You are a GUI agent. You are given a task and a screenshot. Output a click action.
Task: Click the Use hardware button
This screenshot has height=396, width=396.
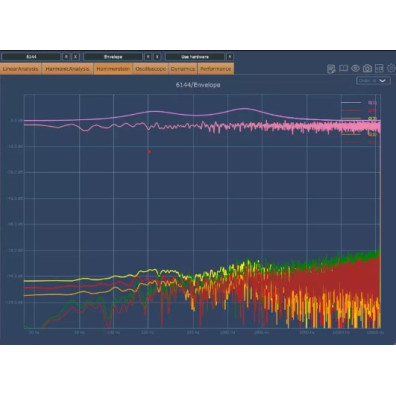(195, 57)
